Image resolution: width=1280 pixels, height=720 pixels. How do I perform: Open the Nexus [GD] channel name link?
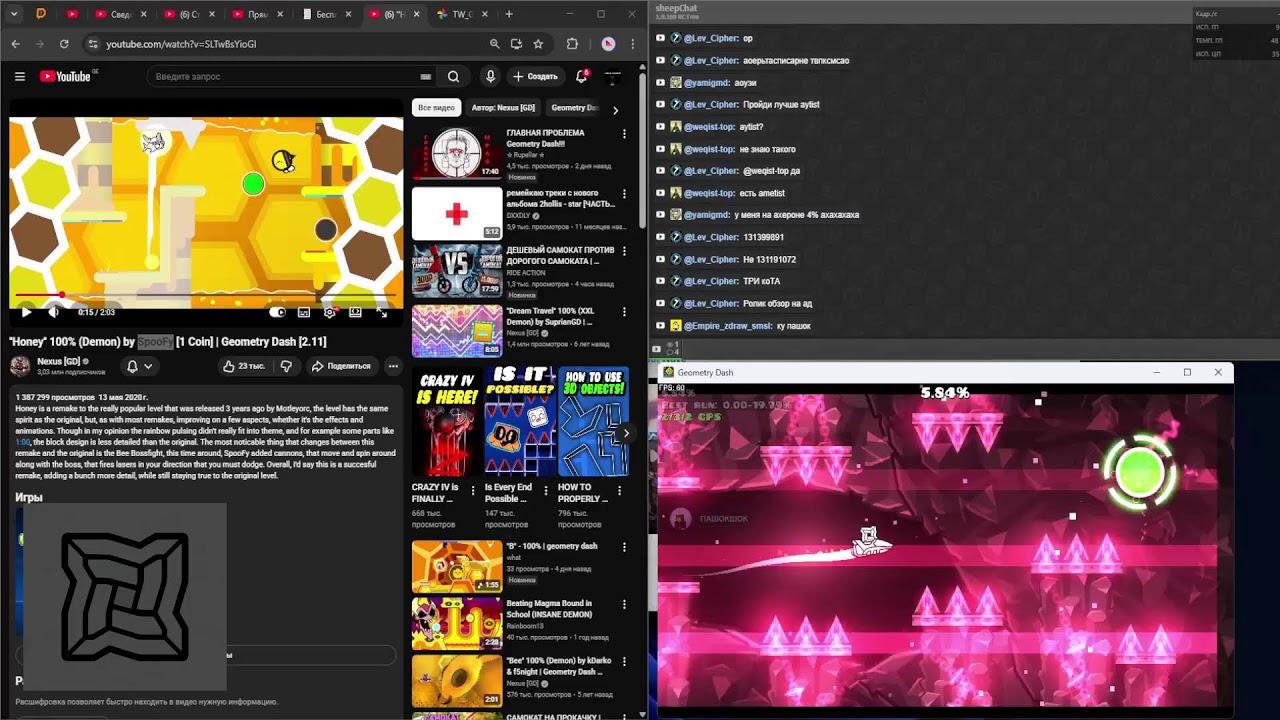(59, 361)
